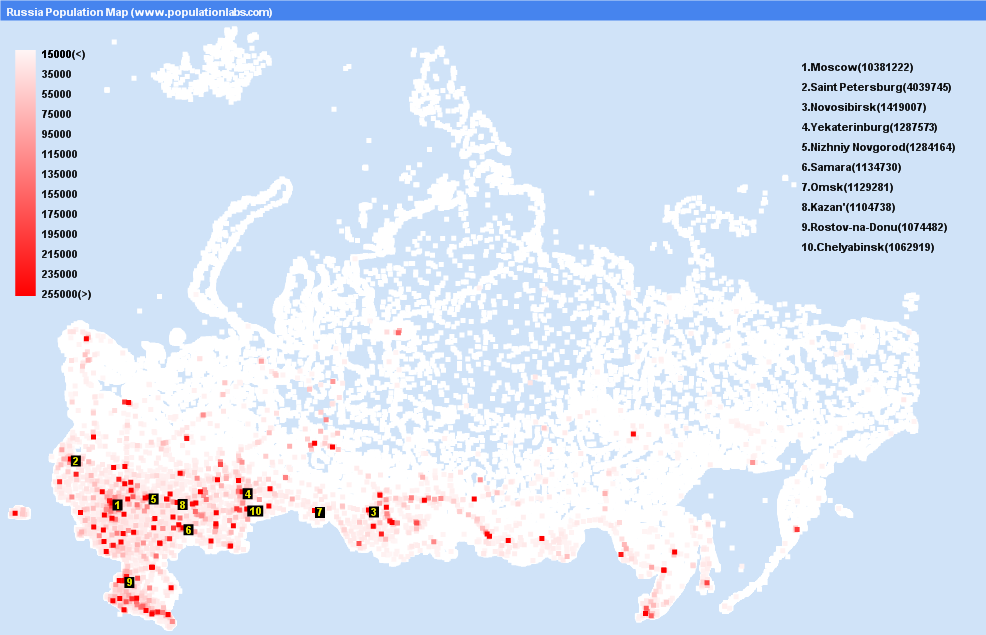Select the number 10 map marker
Viewport: 986px width, 635px height.
pos(255,510)
